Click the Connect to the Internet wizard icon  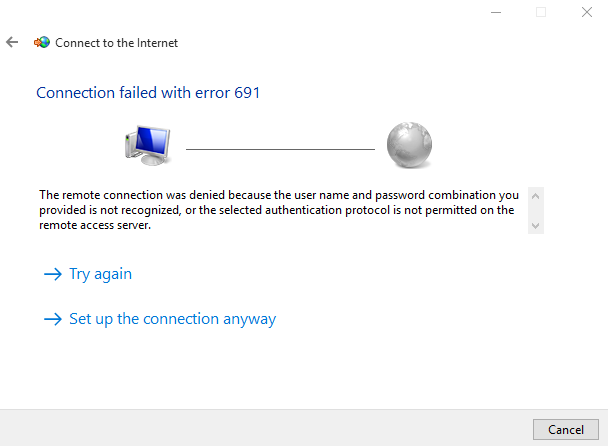coord(42,42)
